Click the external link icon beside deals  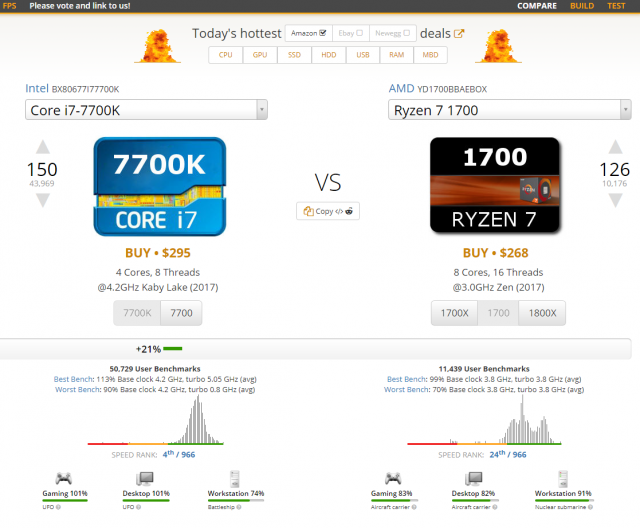click(x=459, y=33)
